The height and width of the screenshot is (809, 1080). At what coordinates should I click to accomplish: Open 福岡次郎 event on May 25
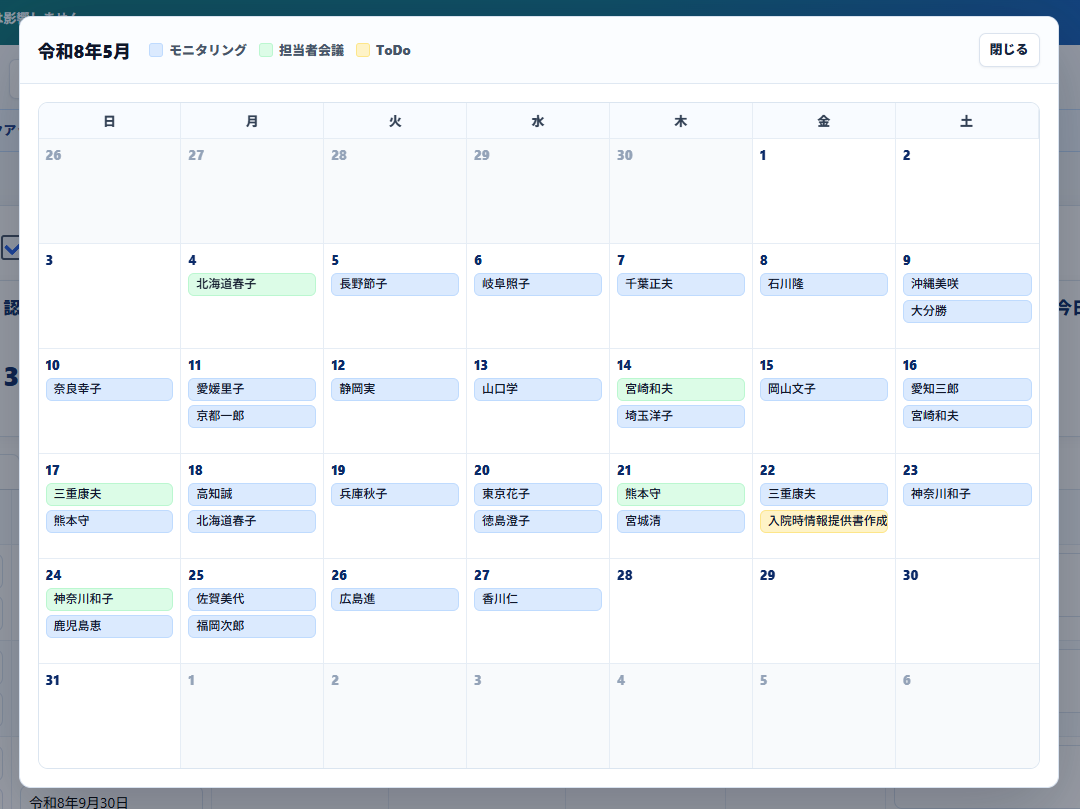click(252, 627)
